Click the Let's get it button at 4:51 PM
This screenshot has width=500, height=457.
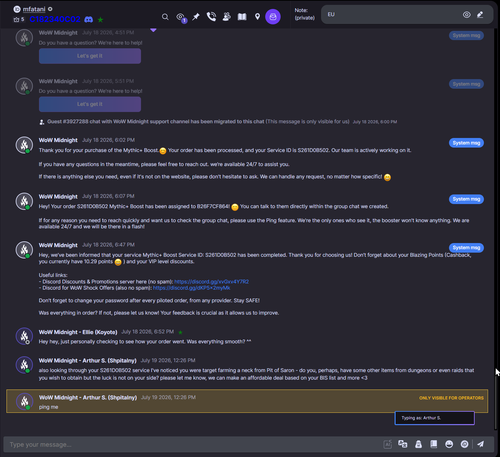coord(90,56)
